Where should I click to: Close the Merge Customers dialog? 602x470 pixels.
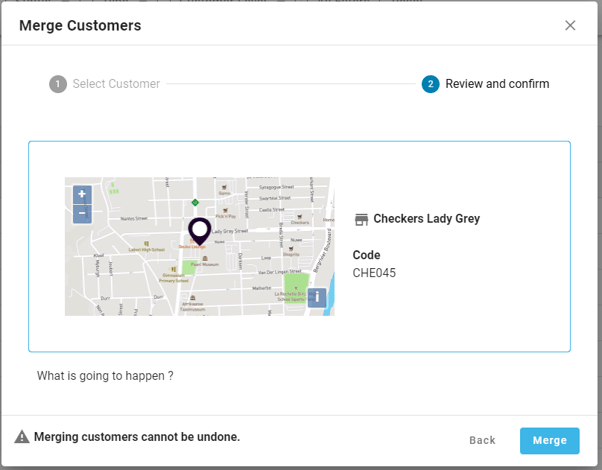[x=570, y=25]
